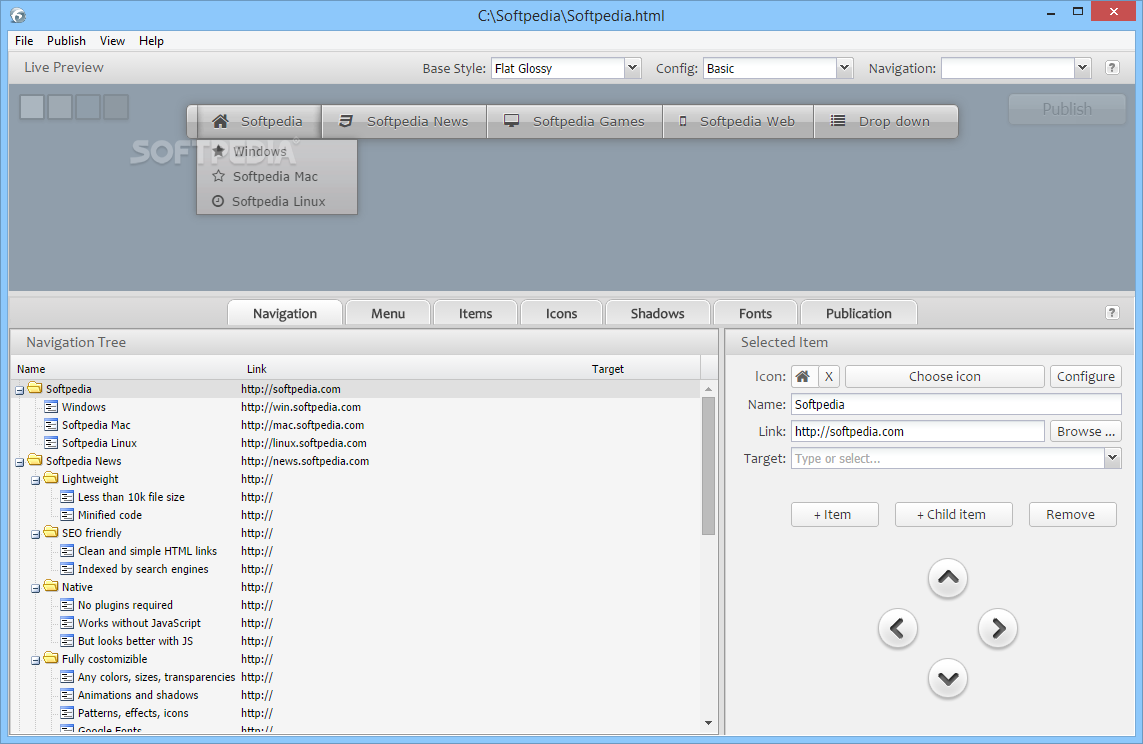Open help from the Live Preview question mark
The height and width of the screenshot is (744, 1143).
1112,68
